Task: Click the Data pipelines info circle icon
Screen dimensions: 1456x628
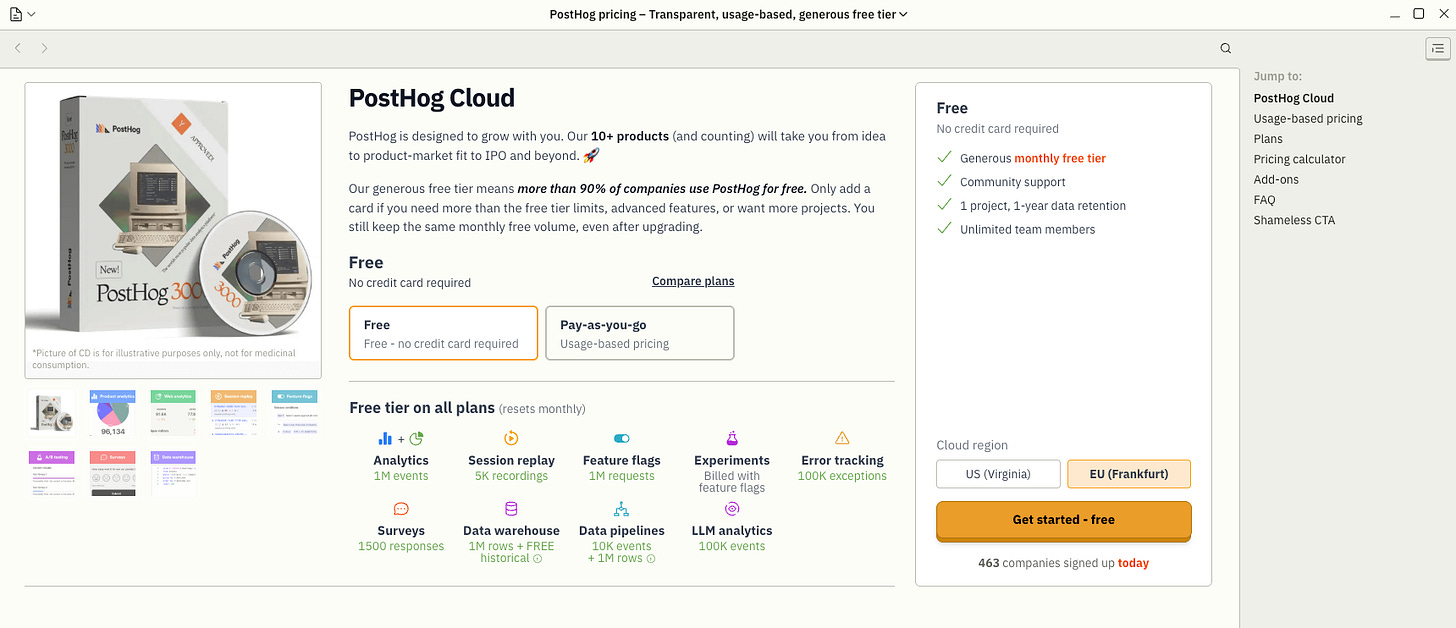Action: (652, 559)
